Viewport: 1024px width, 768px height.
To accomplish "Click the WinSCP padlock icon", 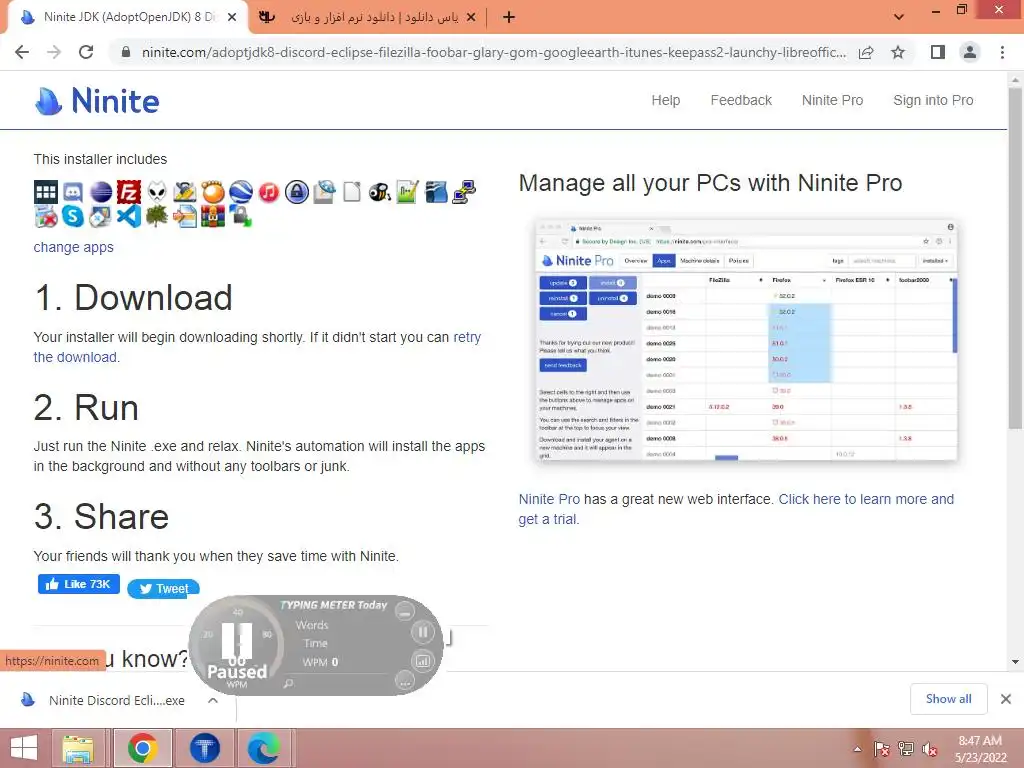I will coord(240,216).
